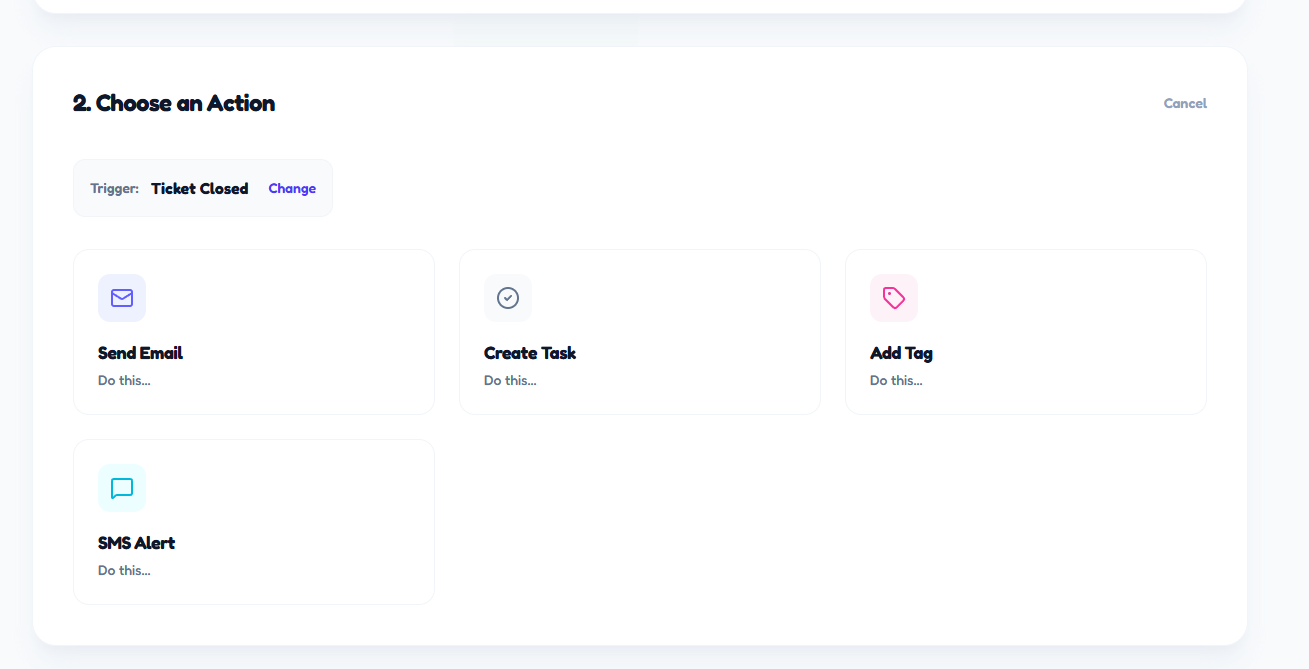
Task: Click the Create Task title text
Action: coord(530,353)
